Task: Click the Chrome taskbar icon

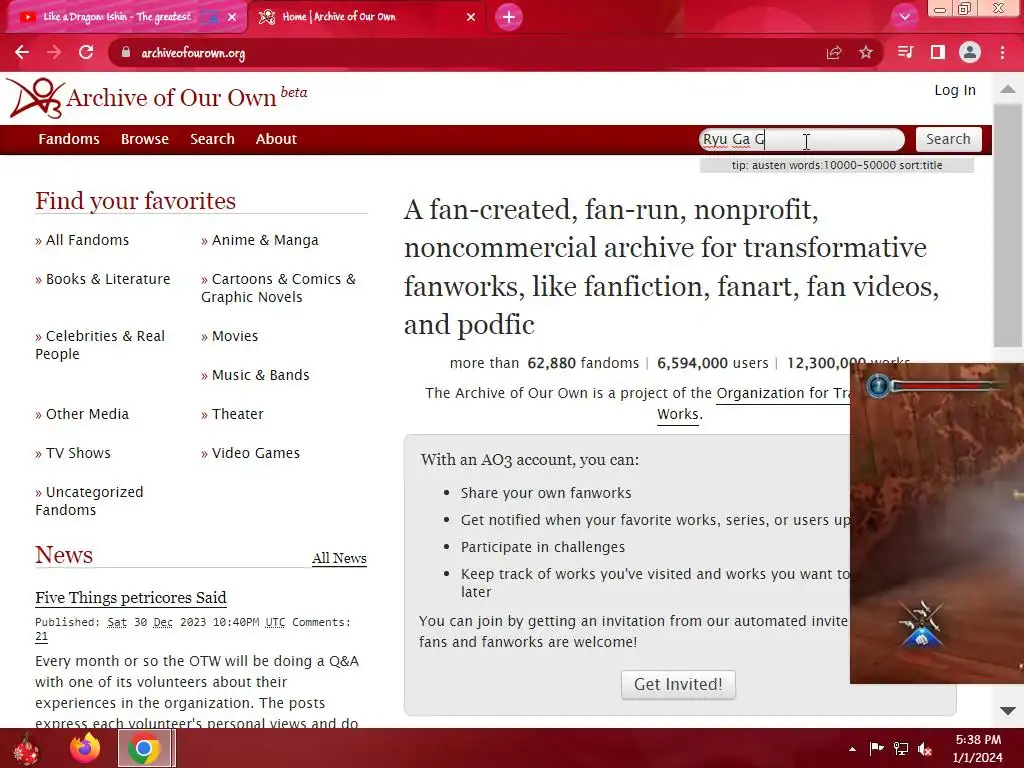Action: pyautogui.click(x=144, y=748)
